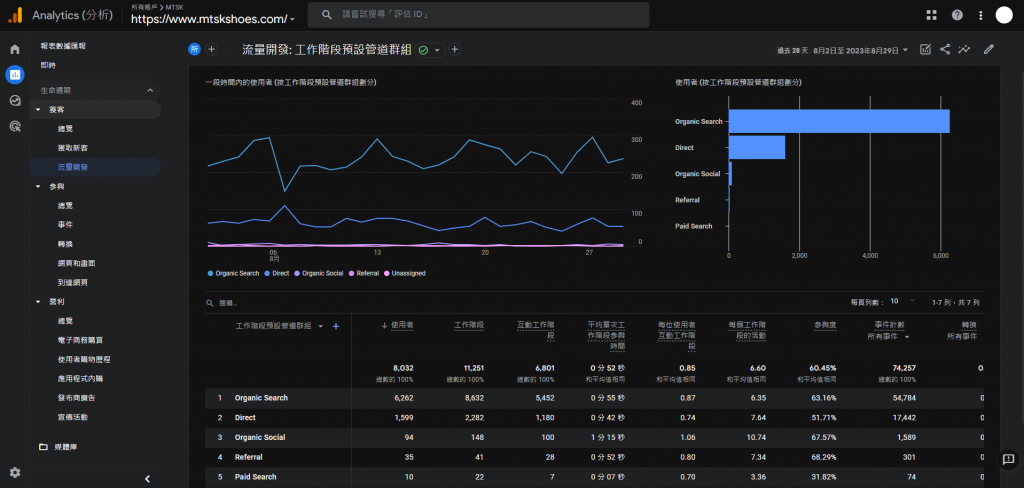The height and width of the screenshot is (488, 1024).
Task: Open the customize report icon
Action: 925,49
